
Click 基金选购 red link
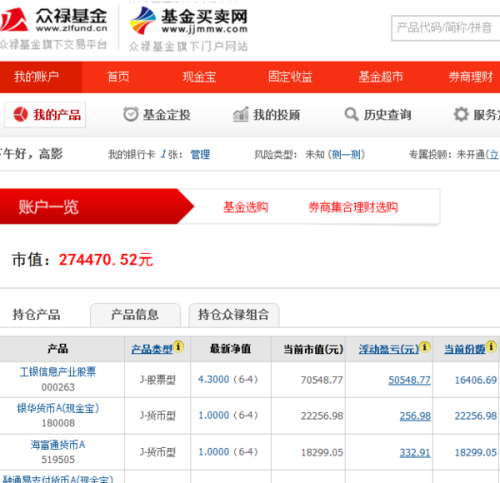pos(246,207)
